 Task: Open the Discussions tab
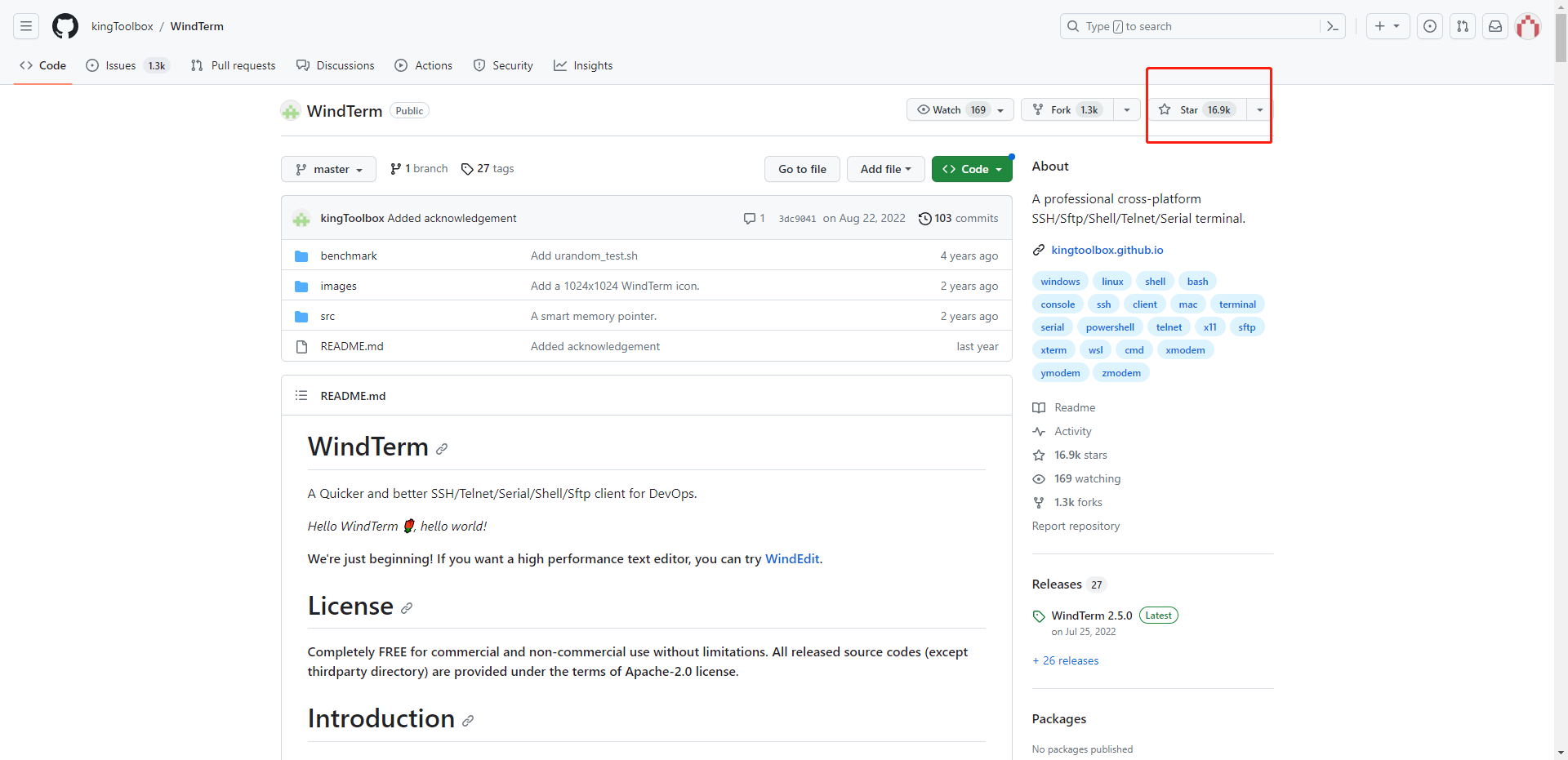click(336, 65)
